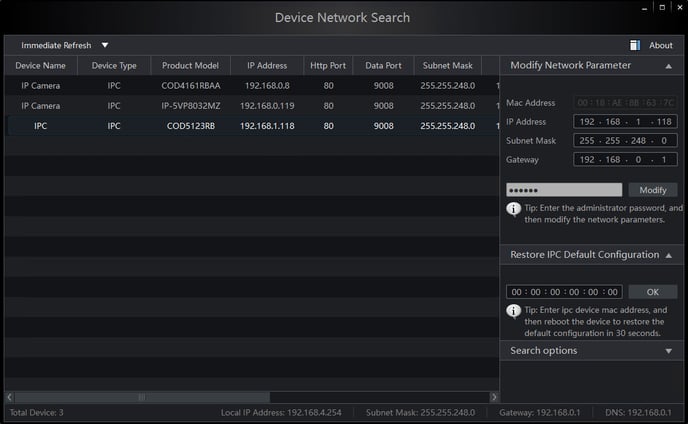This screenshot has height=424, width=688.
Task: Sort by IP Address column header
Action: 267,65
